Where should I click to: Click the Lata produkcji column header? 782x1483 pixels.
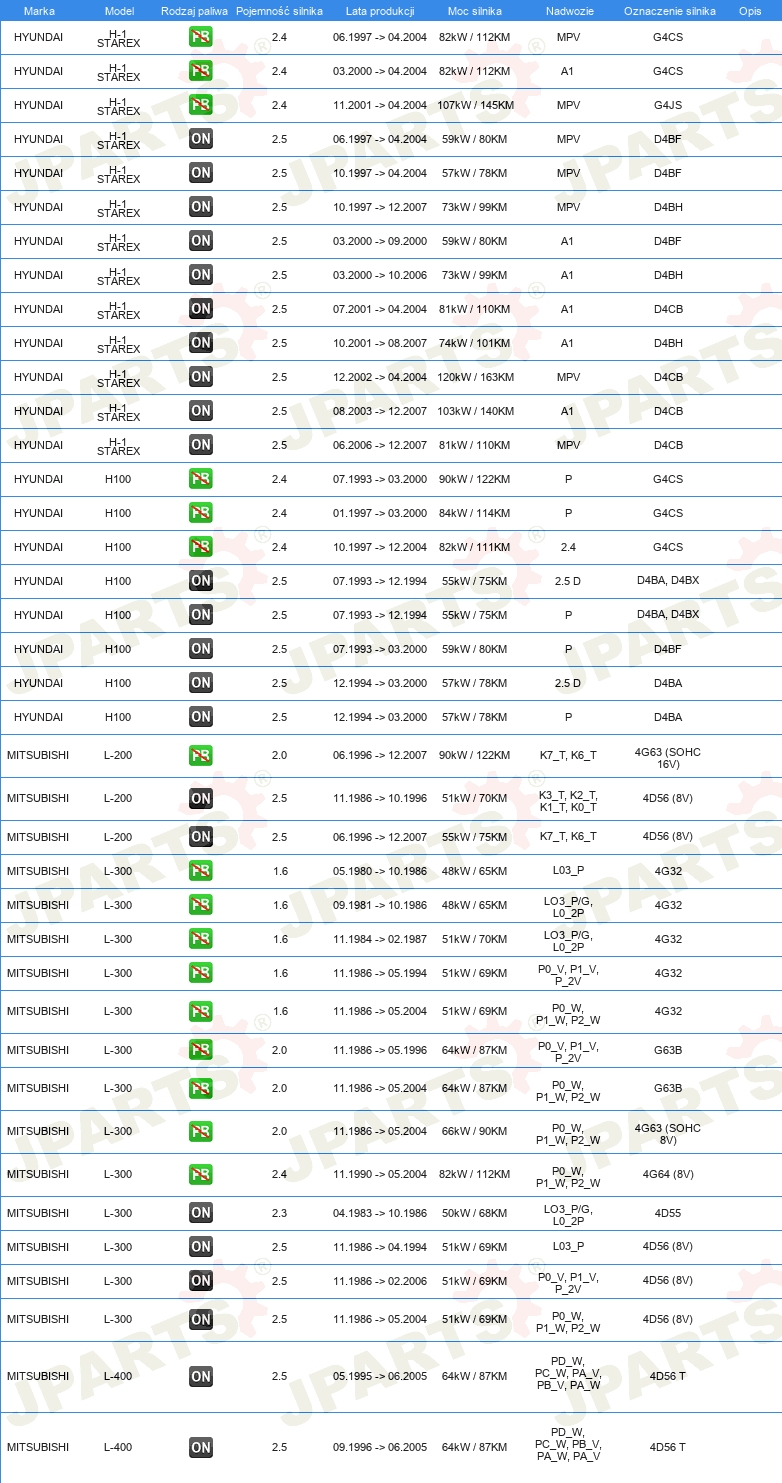tap(380, 10)
